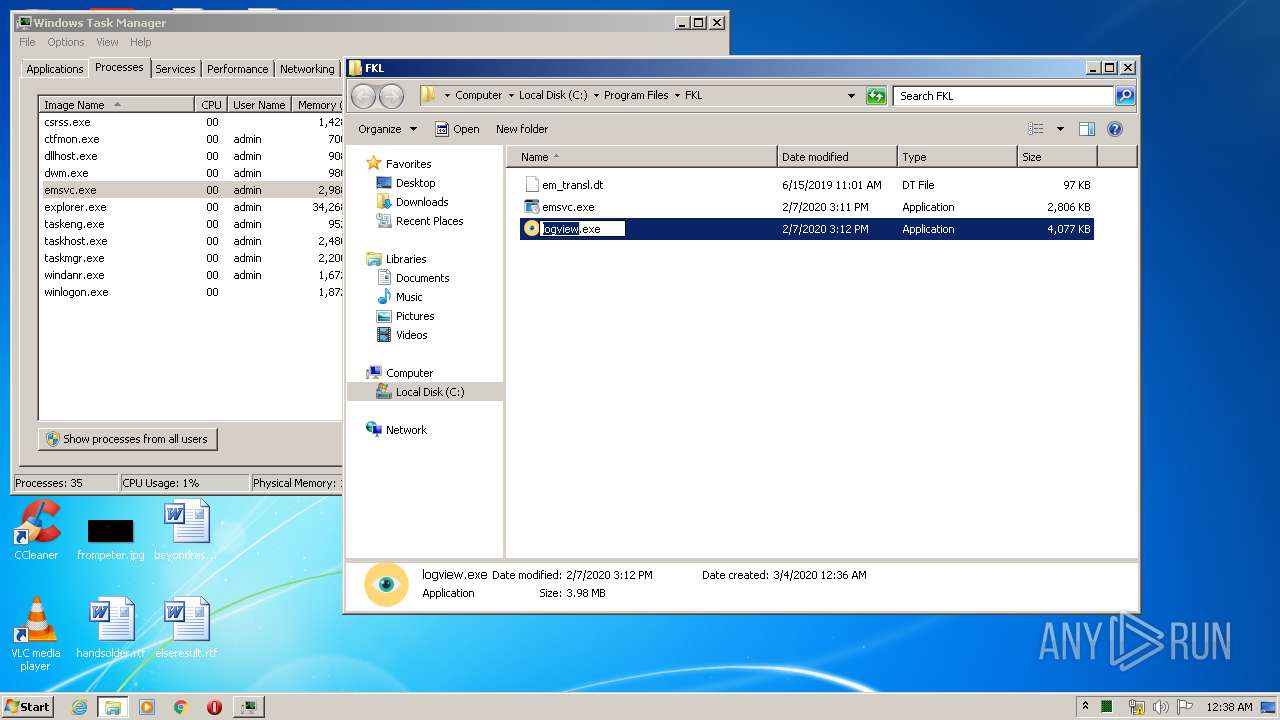The width and height of the screenshot is (1280, 720).
Task: Open the Explorer help question mark icon
Action: [1115, 129]
